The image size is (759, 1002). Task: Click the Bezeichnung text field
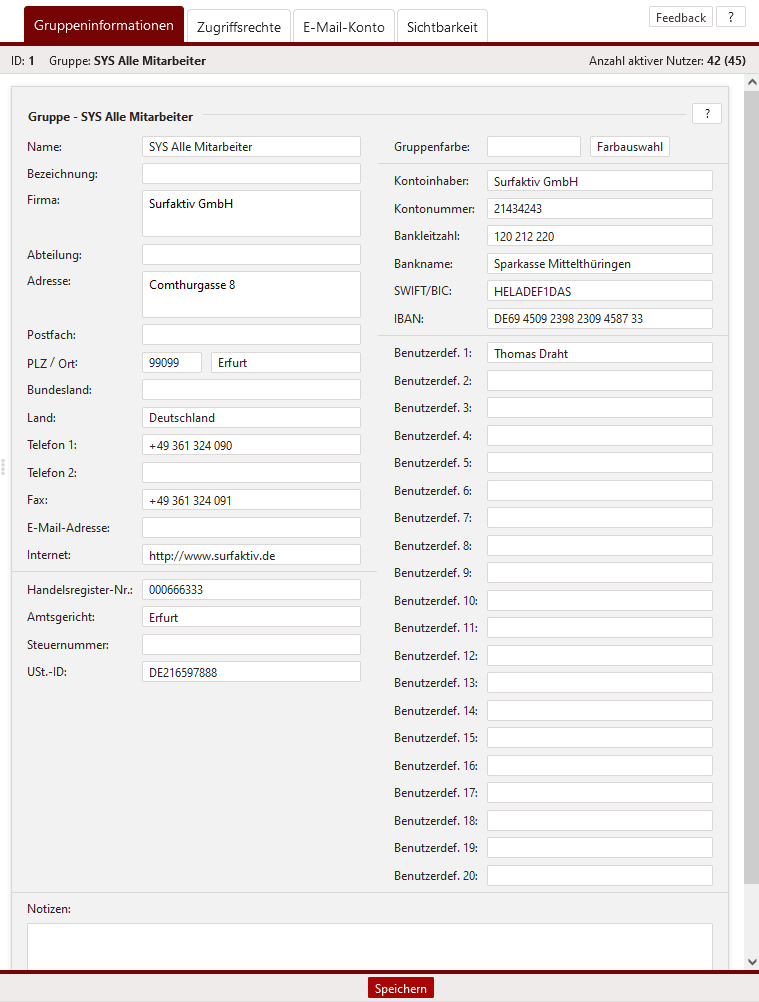(251, 174)
